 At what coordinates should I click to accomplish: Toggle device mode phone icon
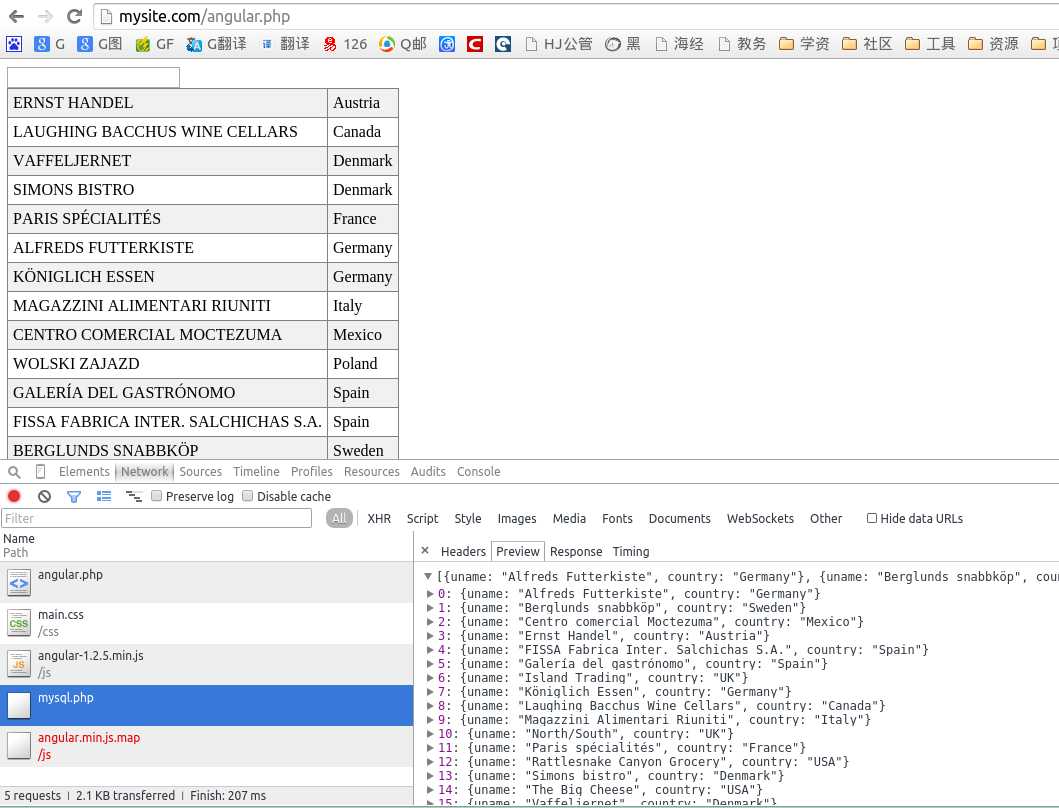40,472
